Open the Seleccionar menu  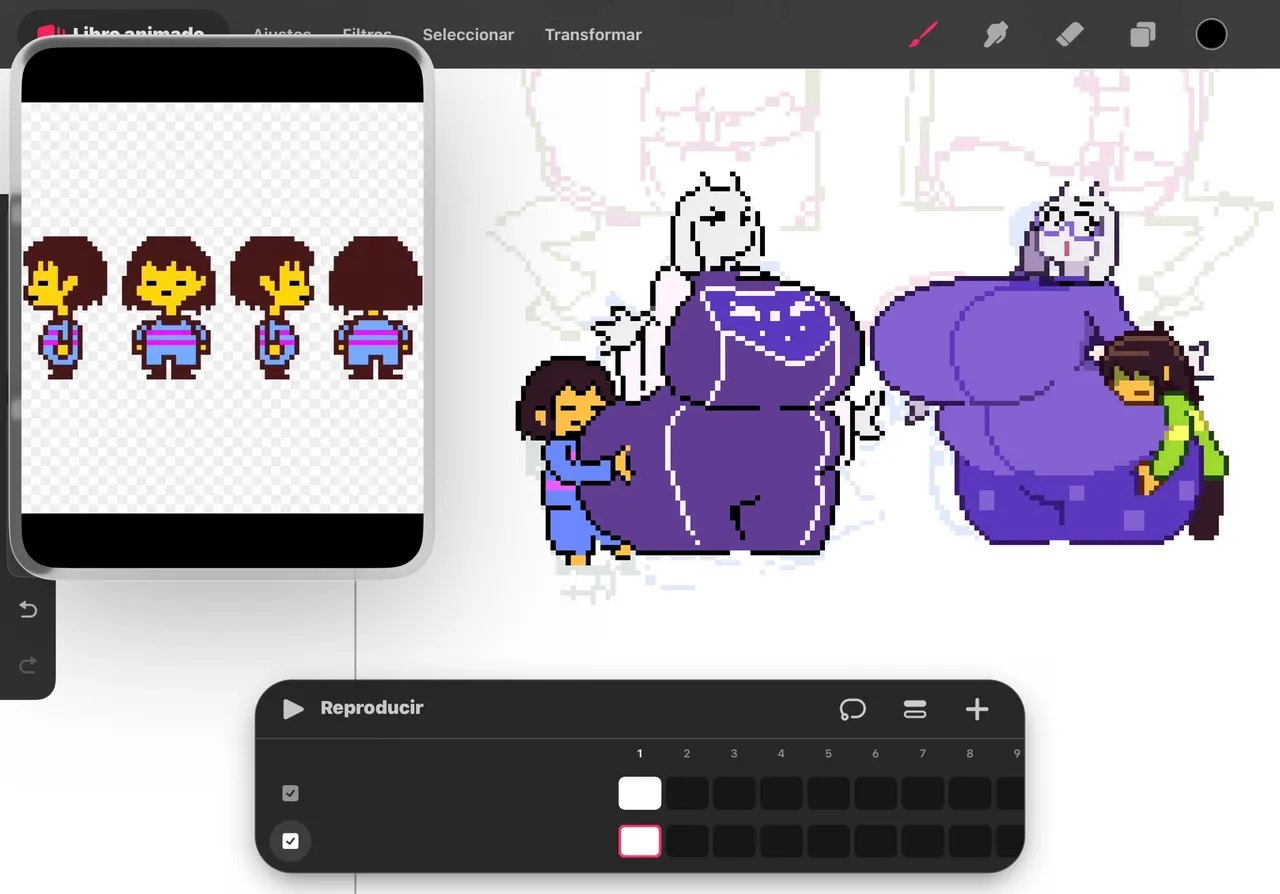[x=468, y=35]
